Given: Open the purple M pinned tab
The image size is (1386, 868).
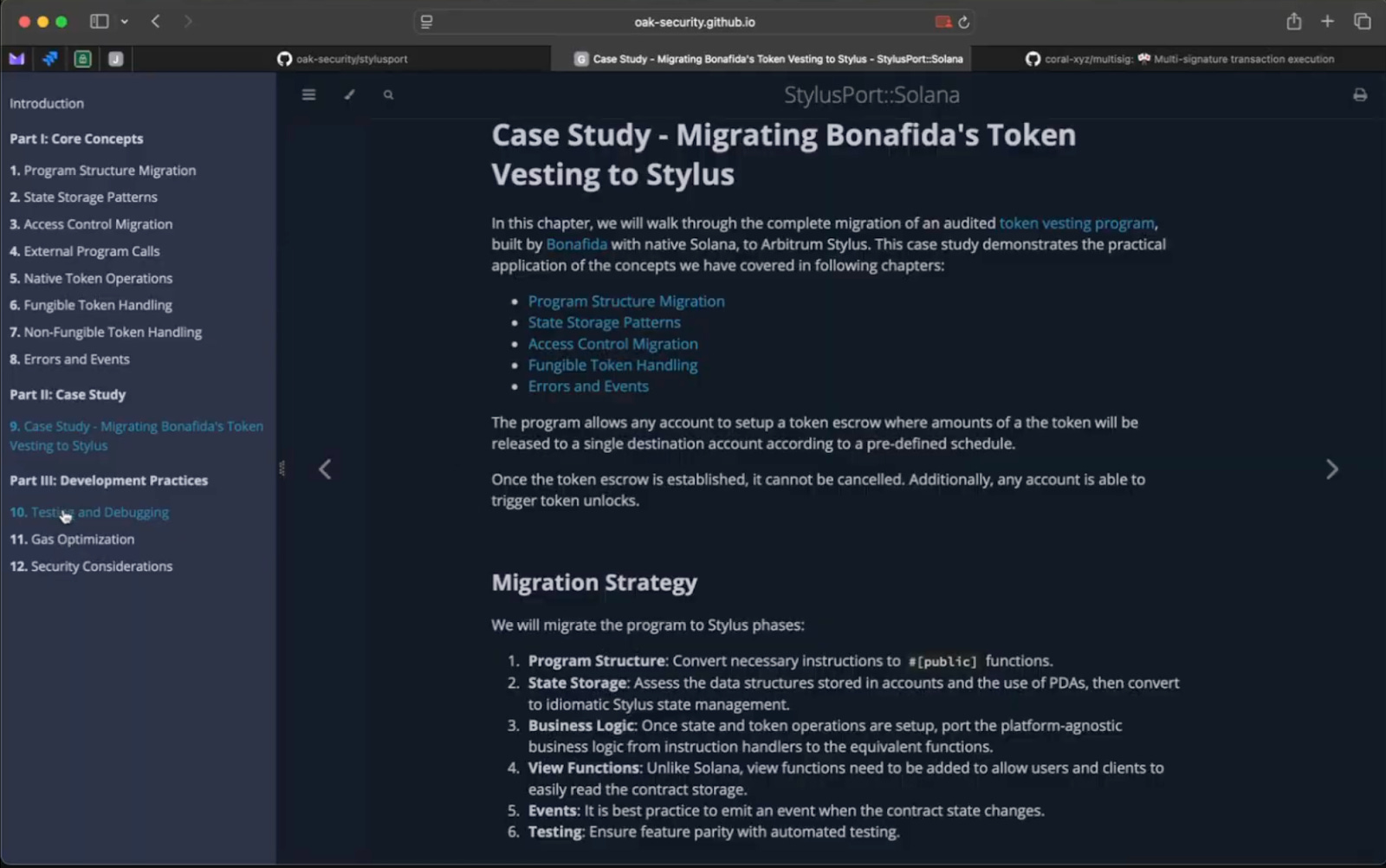Looking at the screenshot, I should pyautogui.click(x=16, y=59).
